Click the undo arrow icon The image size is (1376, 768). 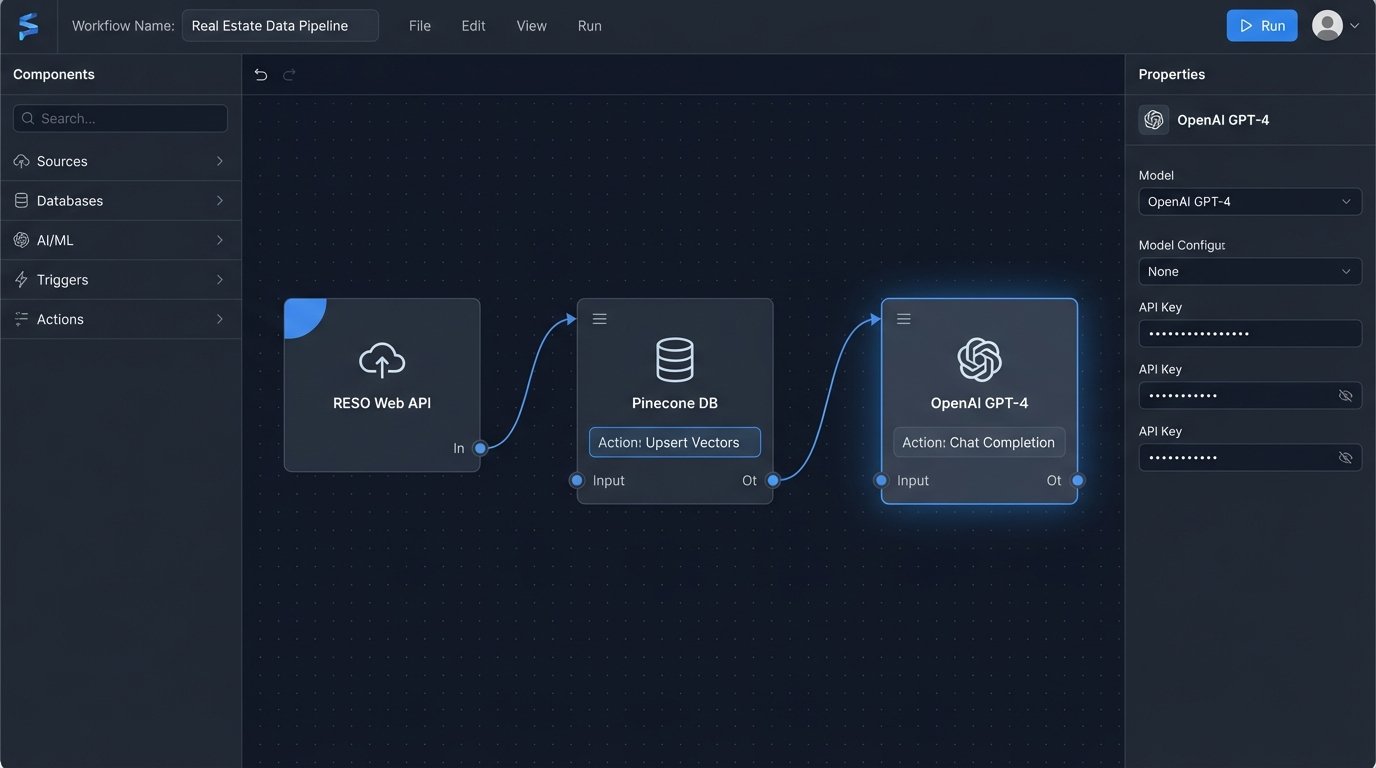point(261,75)
